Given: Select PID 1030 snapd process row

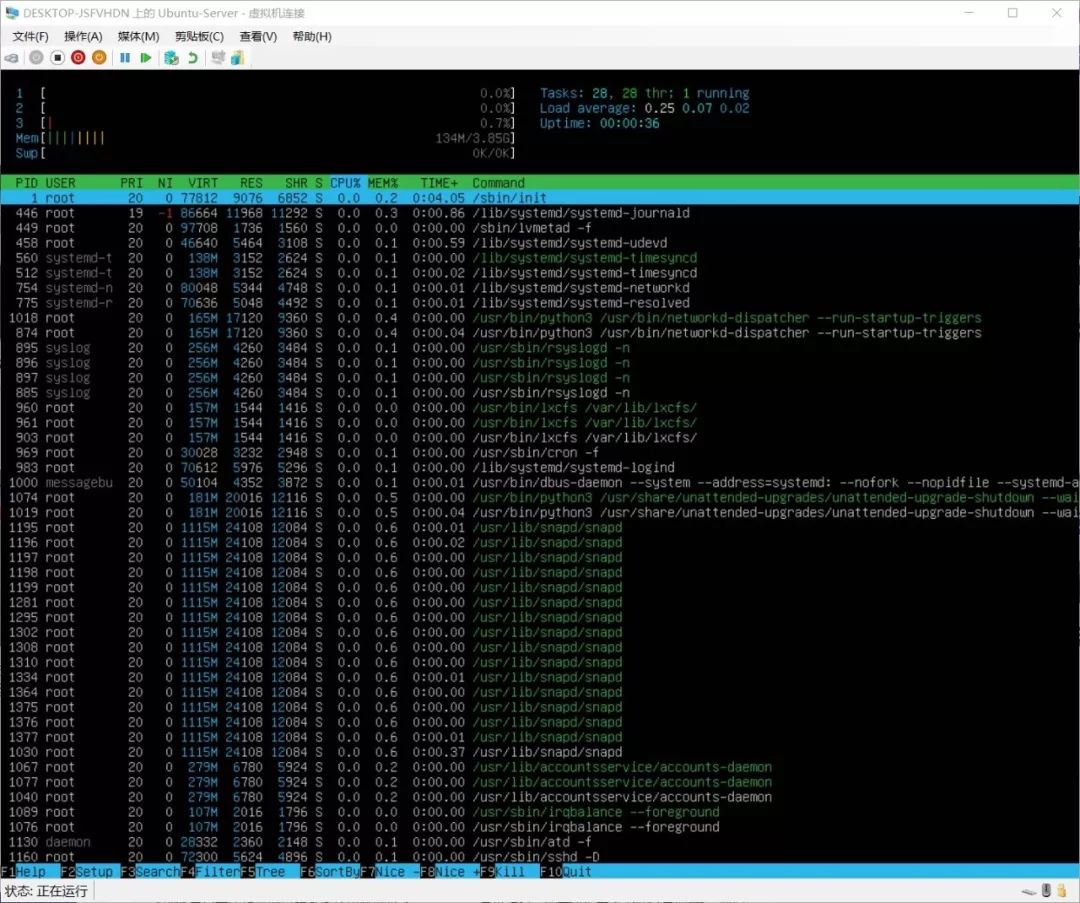Looking at the screenshot, I should tap(540, 752).
